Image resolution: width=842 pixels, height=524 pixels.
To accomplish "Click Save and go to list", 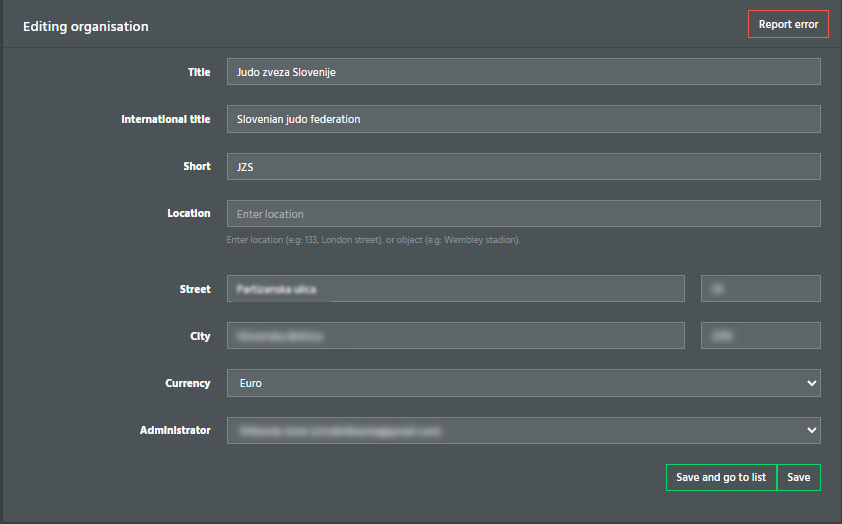I will coord(721,477).
